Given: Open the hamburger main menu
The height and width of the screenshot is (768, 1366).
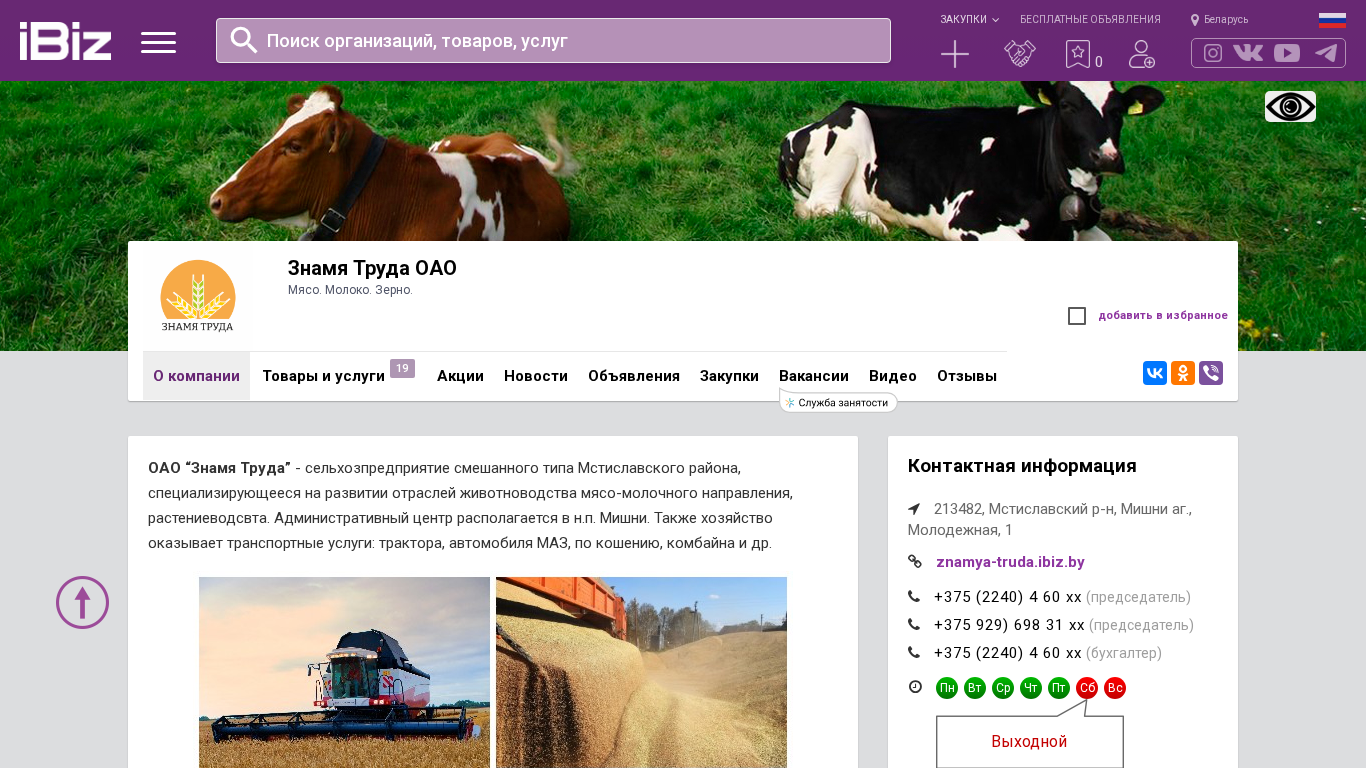Looking at the screenshot, I should pyautogui.click(x=158, y=42).
